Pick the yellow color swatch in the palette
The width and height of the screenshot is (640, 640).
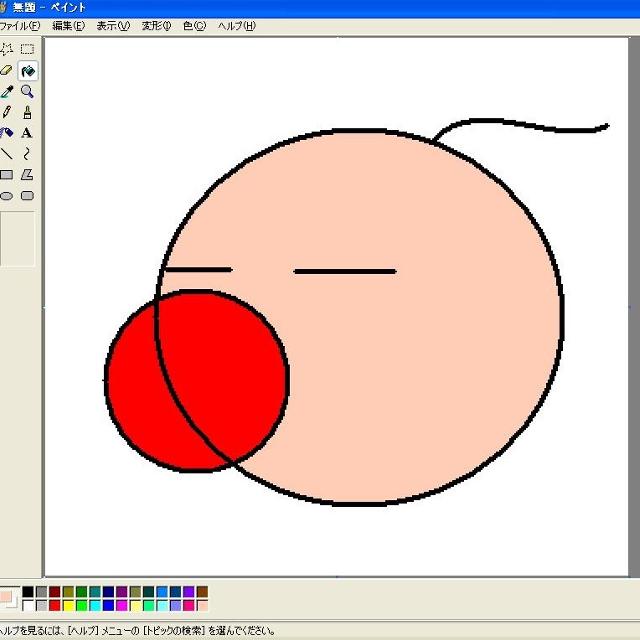(68, 605)
